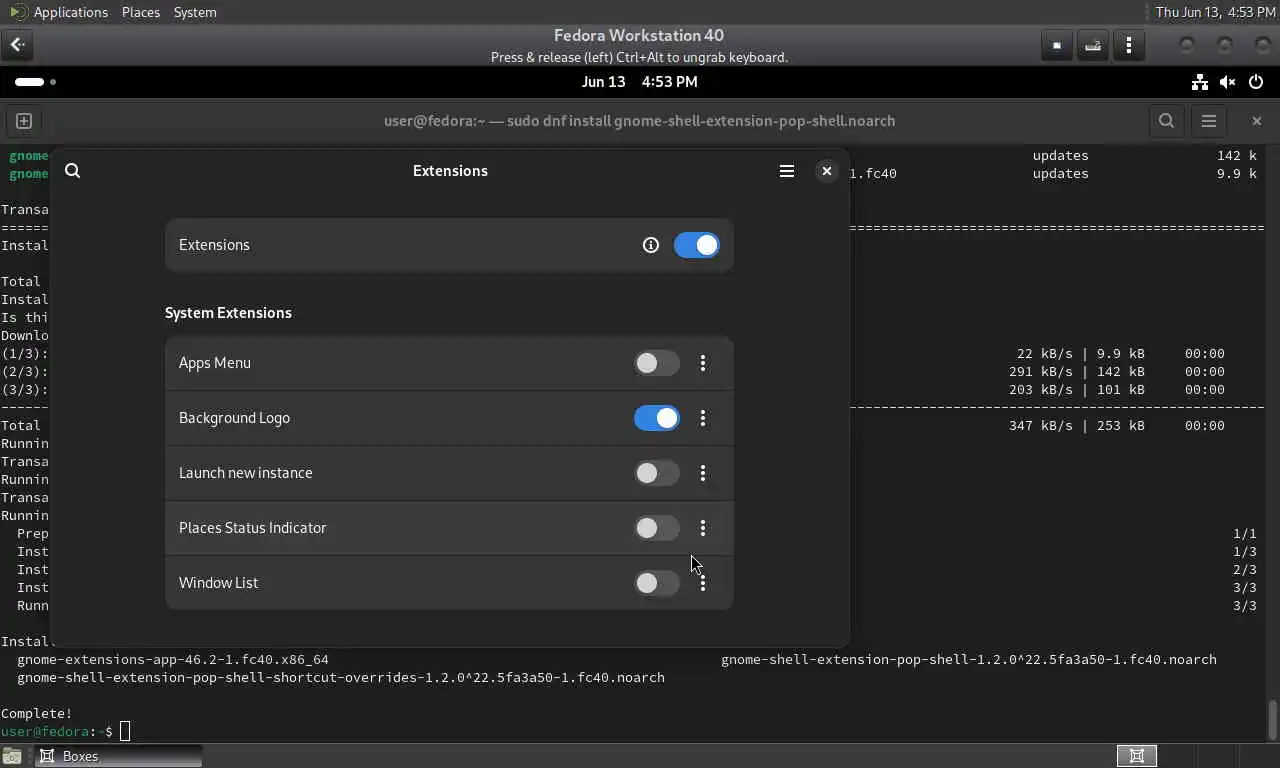
Task: Open the clock showing Jun 13 4:53 PM
Action: coord(640,82)
